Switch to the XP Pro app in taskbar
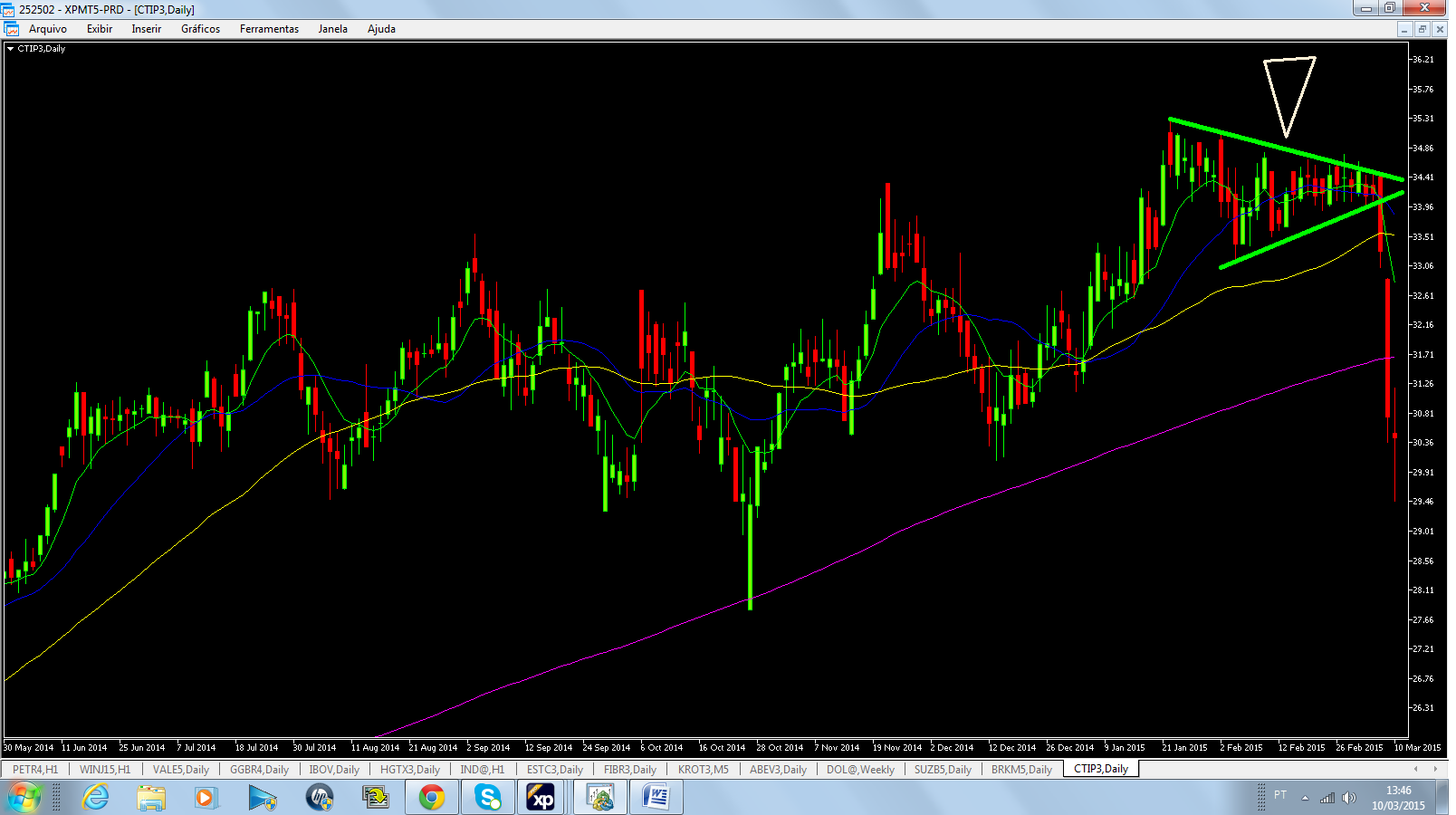The height and width of the screenshot is (815, 1456). pyautogui.click(x=541, y=797)
